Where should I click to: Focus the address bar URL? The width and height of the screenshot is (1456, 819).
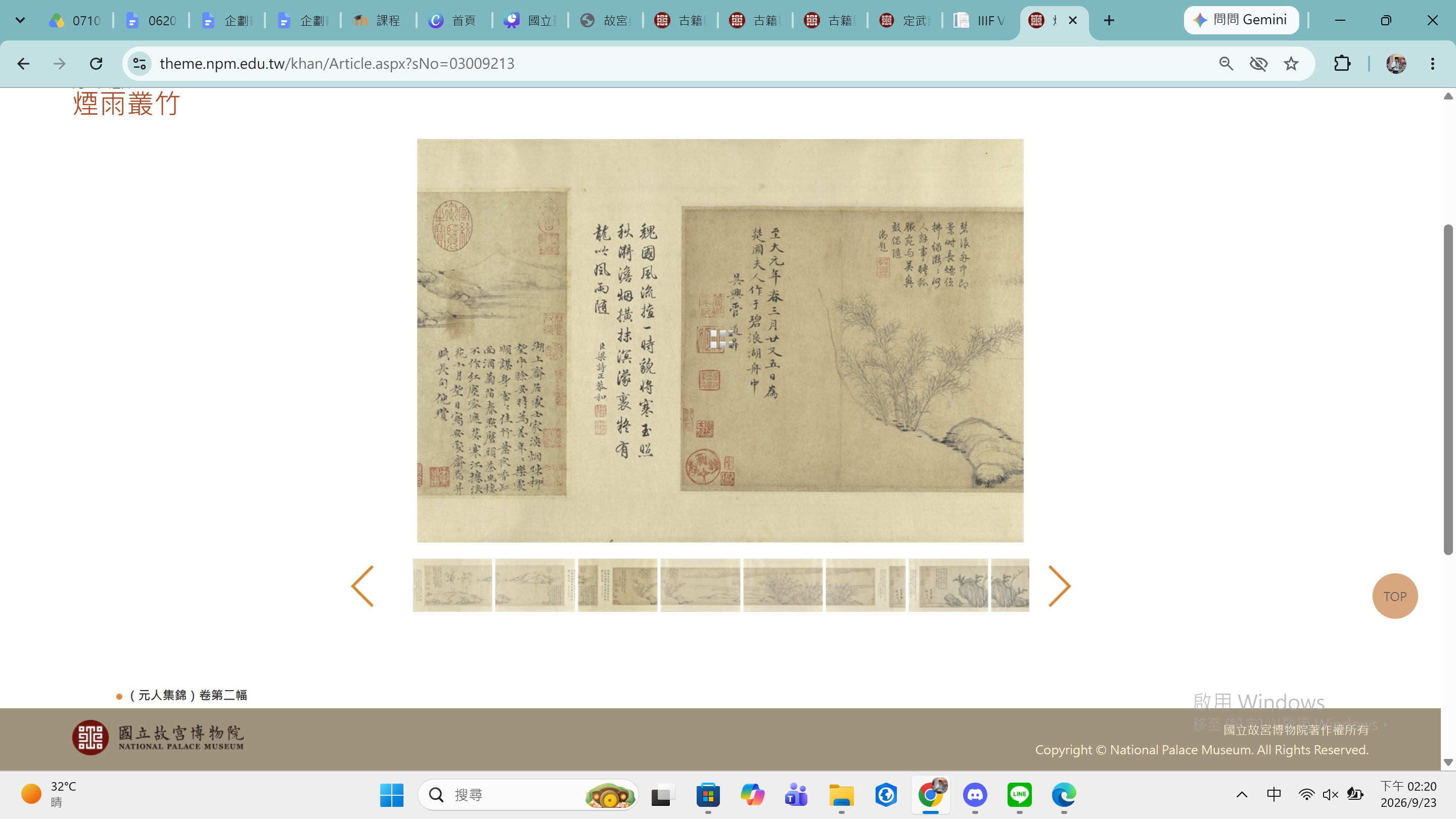coord(337,63)
